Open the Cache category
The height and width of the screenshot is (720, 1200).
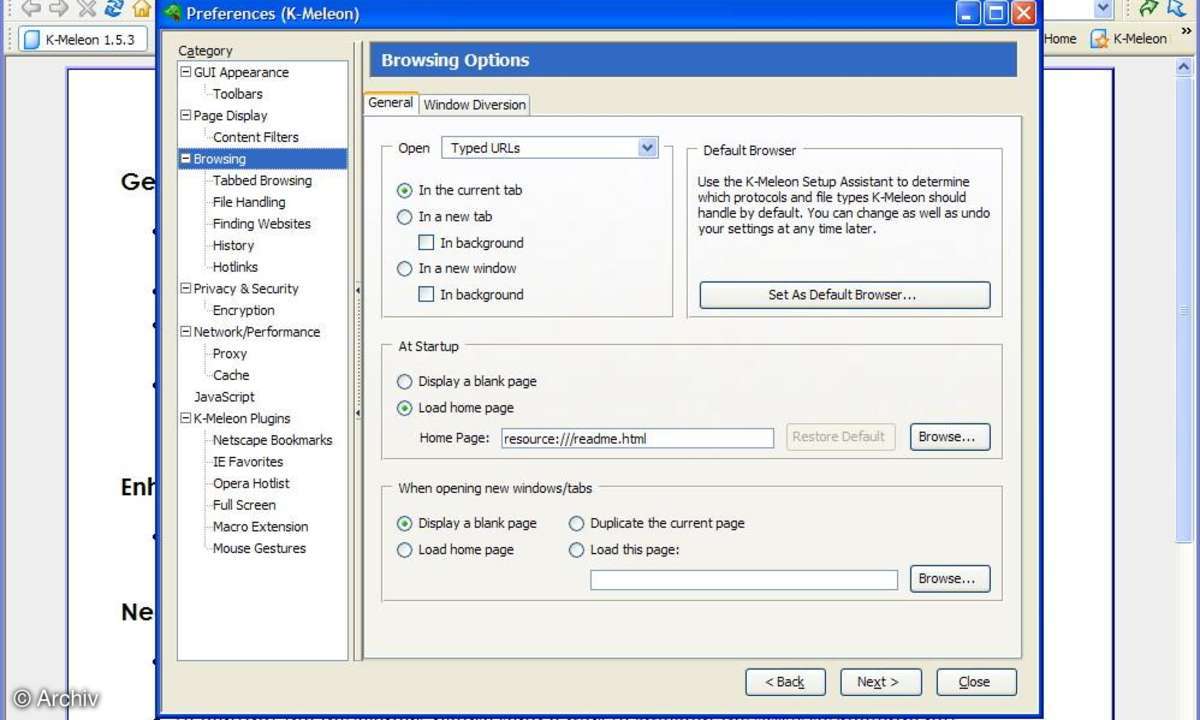[231, 375]
